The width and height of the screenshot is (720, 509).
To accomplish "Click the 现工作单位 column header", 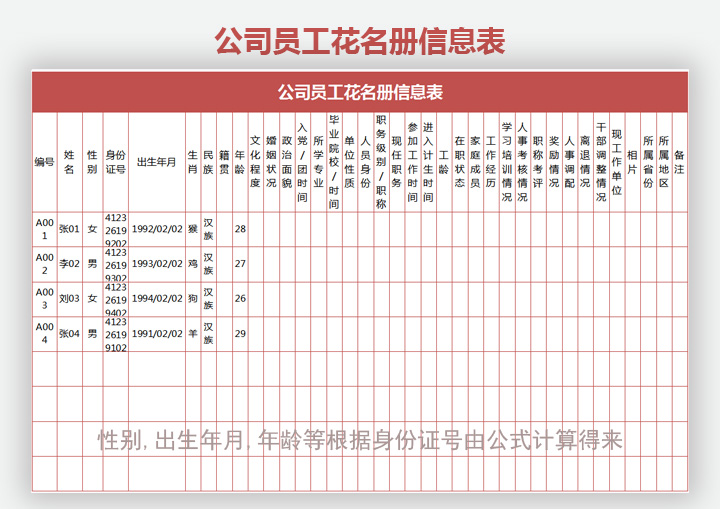I will 617,162.
